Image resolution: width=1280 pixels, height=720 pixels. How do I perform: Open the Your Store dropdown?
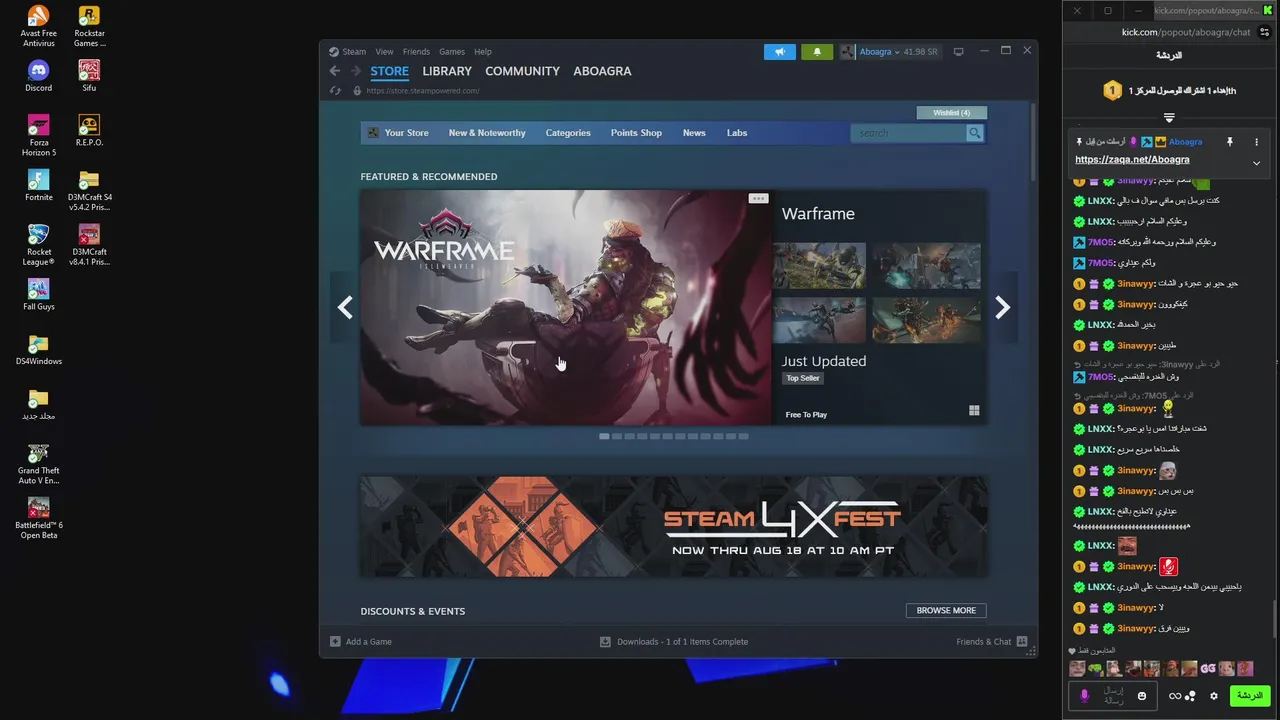click(406, 133)
